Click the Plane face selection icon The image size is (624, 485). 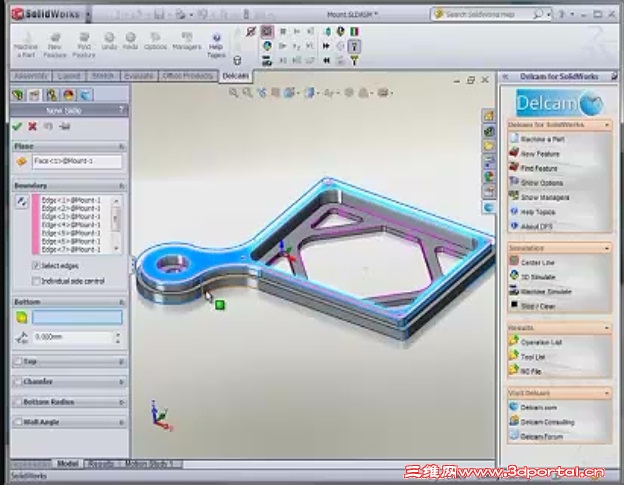(21, 161)
